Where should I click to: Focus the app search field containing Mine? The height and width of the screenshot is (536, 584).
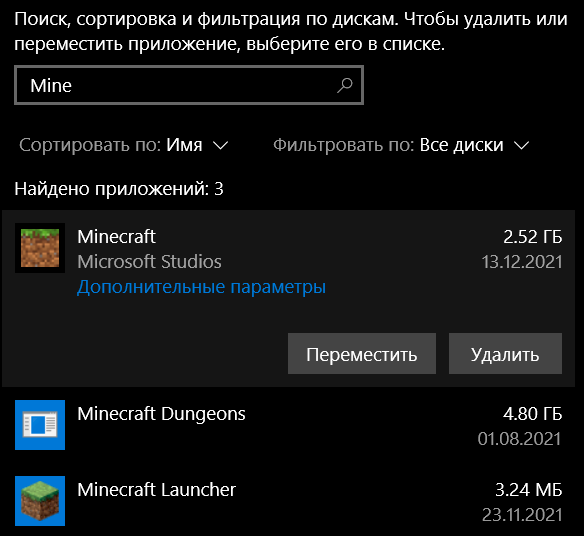click(189, 85)
